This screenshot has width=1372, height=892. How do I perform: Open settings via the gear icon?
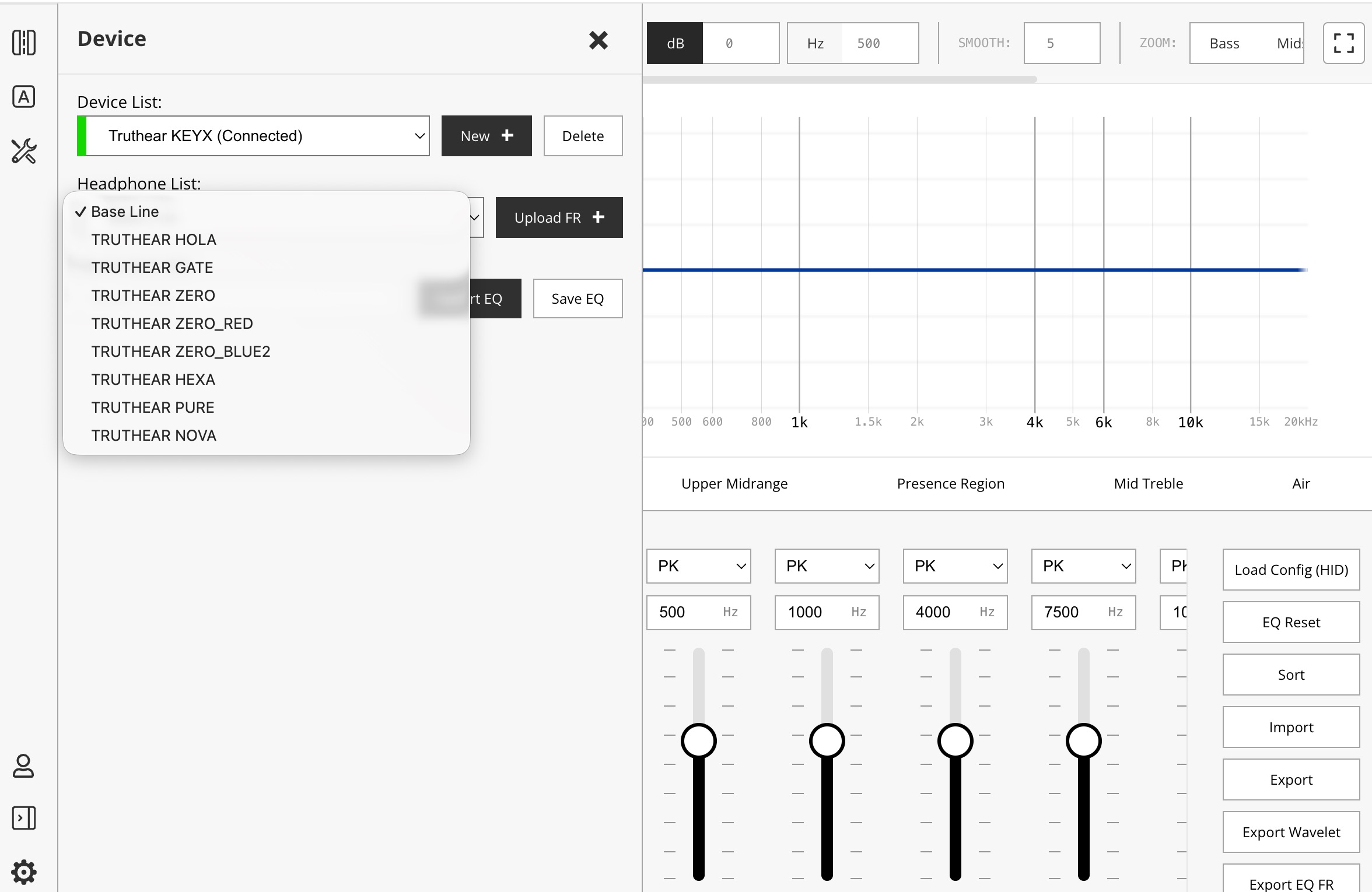coord(23,872)
